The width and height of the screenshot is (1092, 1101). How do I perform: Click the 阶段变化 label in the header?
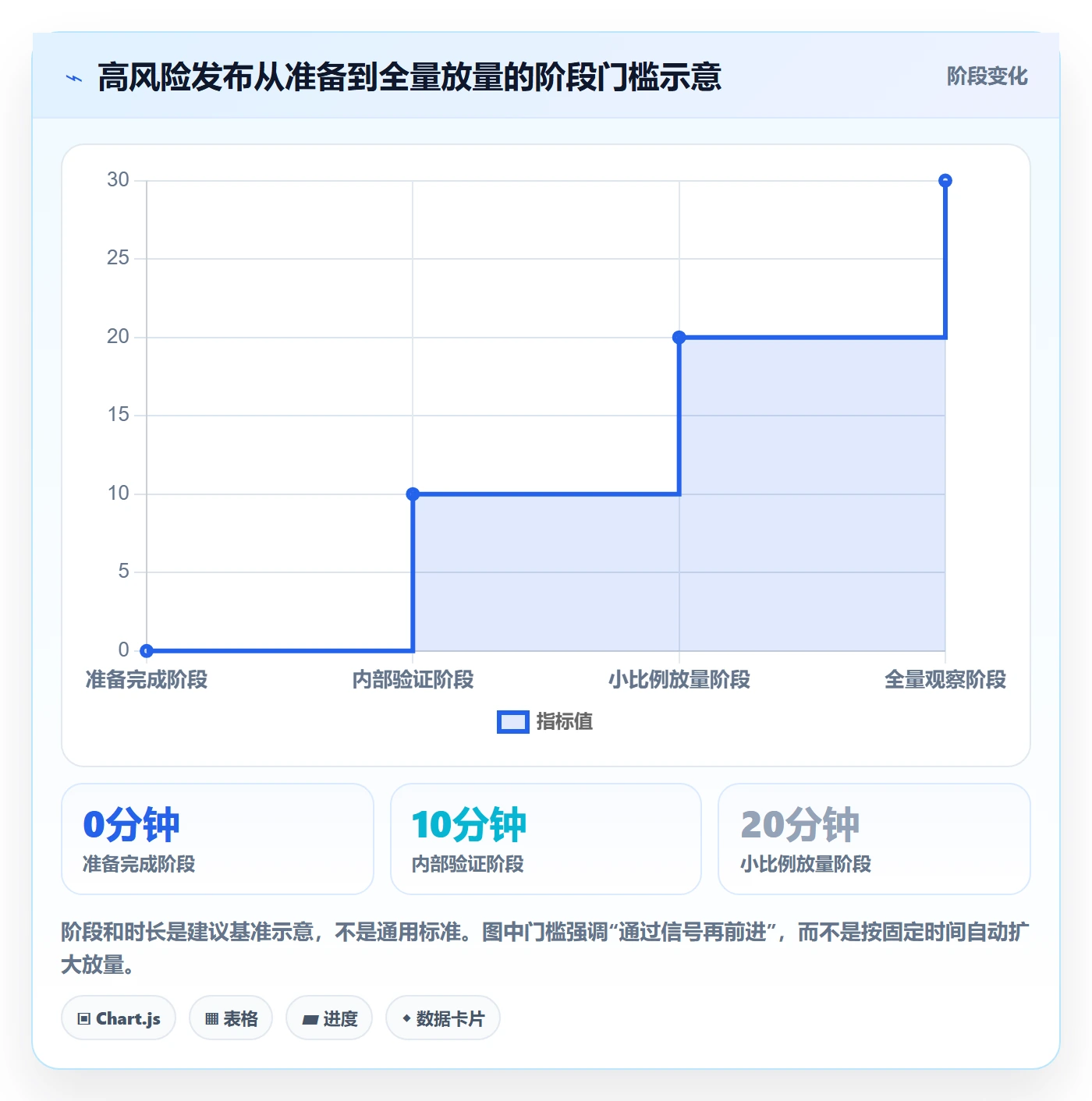[x=987, y=76]
